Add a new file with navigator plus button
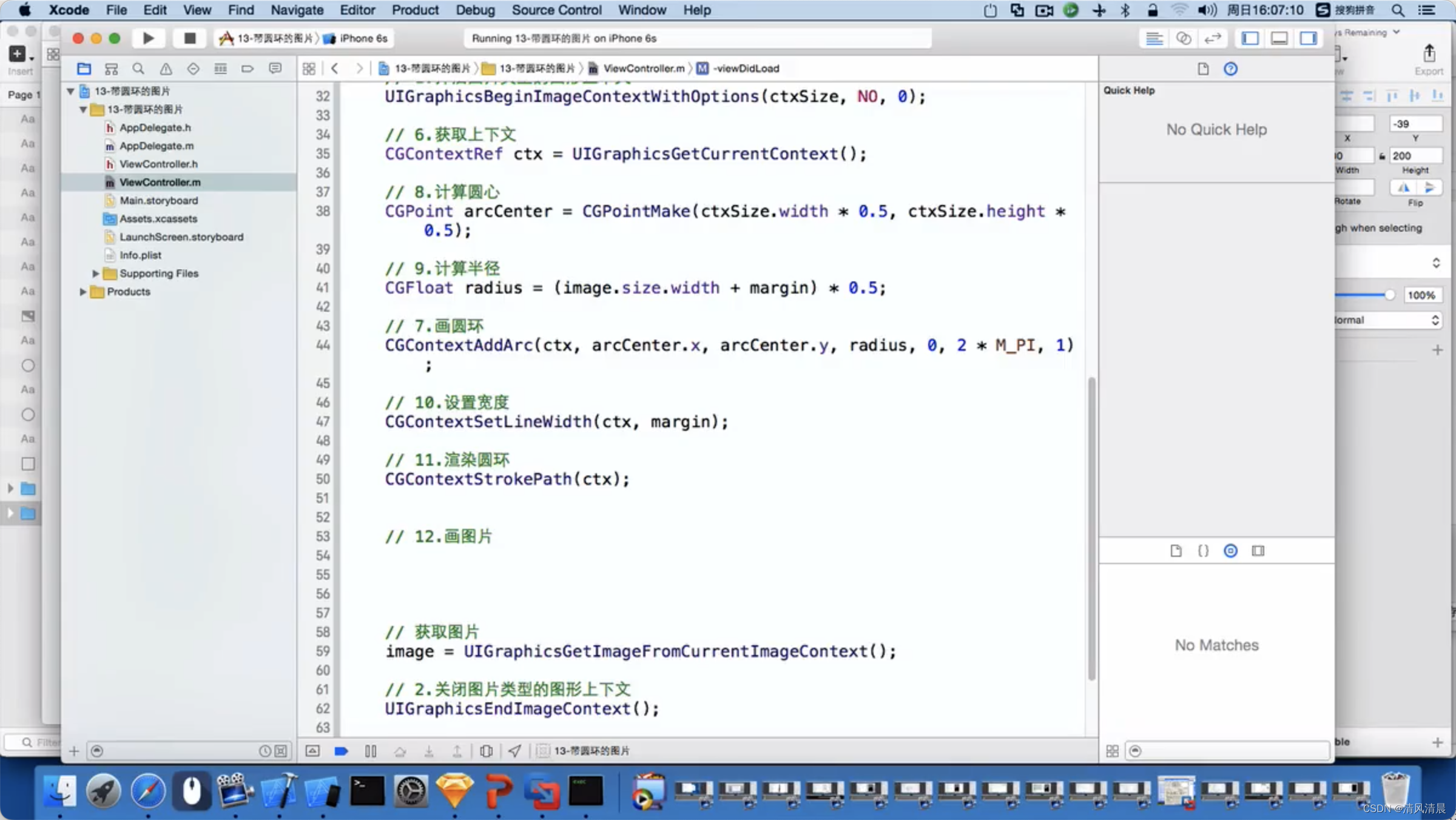Image resolution: width=1456 pixels, height=820 pixels. pos(74,751)
